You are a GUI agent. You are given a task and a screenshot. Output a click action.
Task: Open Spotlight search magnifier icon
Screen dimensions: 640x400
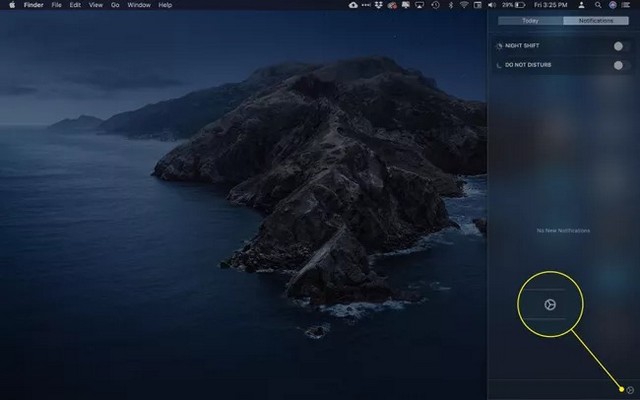tap(598, 5)
